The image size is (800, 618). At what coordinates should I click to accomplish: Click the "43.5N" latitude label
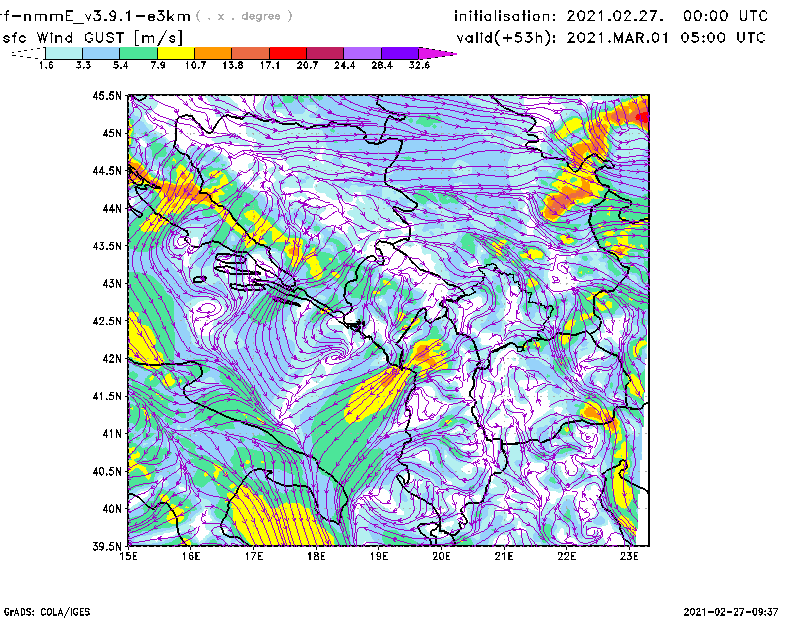[x=107, y=246]
